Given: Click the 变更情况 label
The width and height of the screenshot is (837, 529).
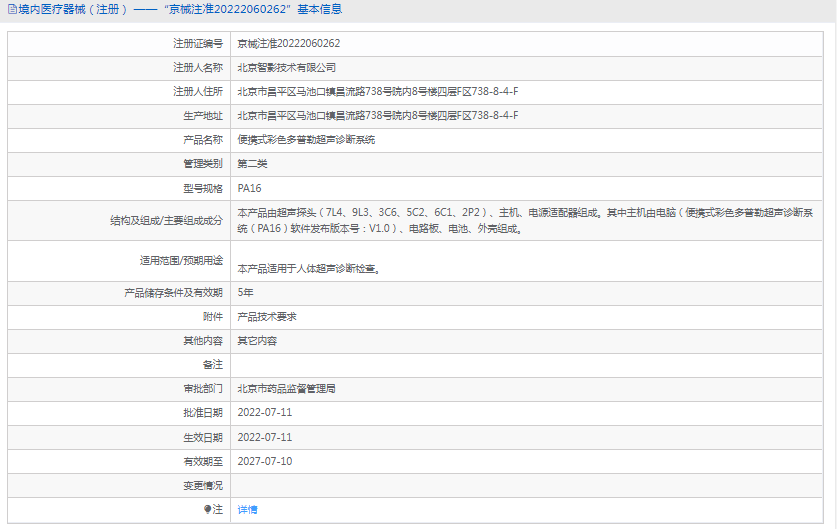Looking at the screenshot, I should tap(203, 485).
